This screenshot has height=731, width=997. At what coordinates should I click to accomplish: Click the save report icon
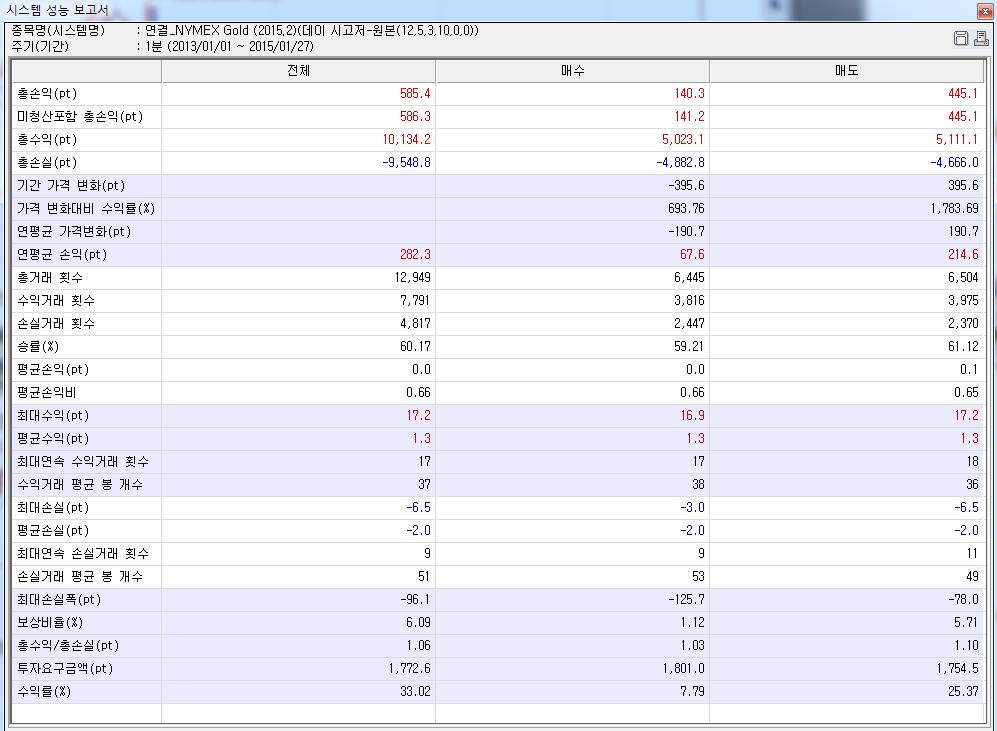pos(961,39)
